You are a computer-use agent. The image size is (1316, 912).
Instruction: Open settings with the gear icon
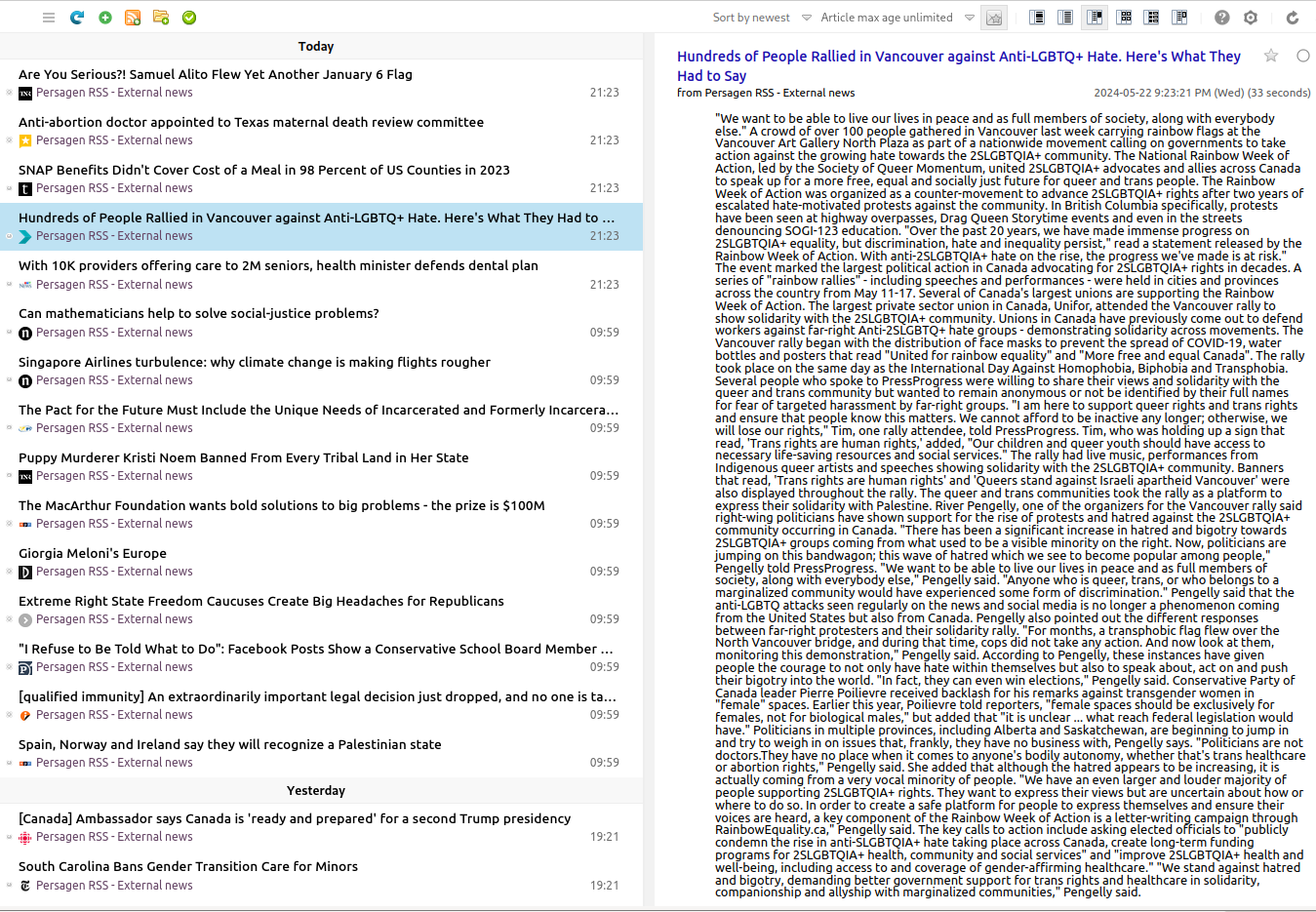click(1251, 18)
